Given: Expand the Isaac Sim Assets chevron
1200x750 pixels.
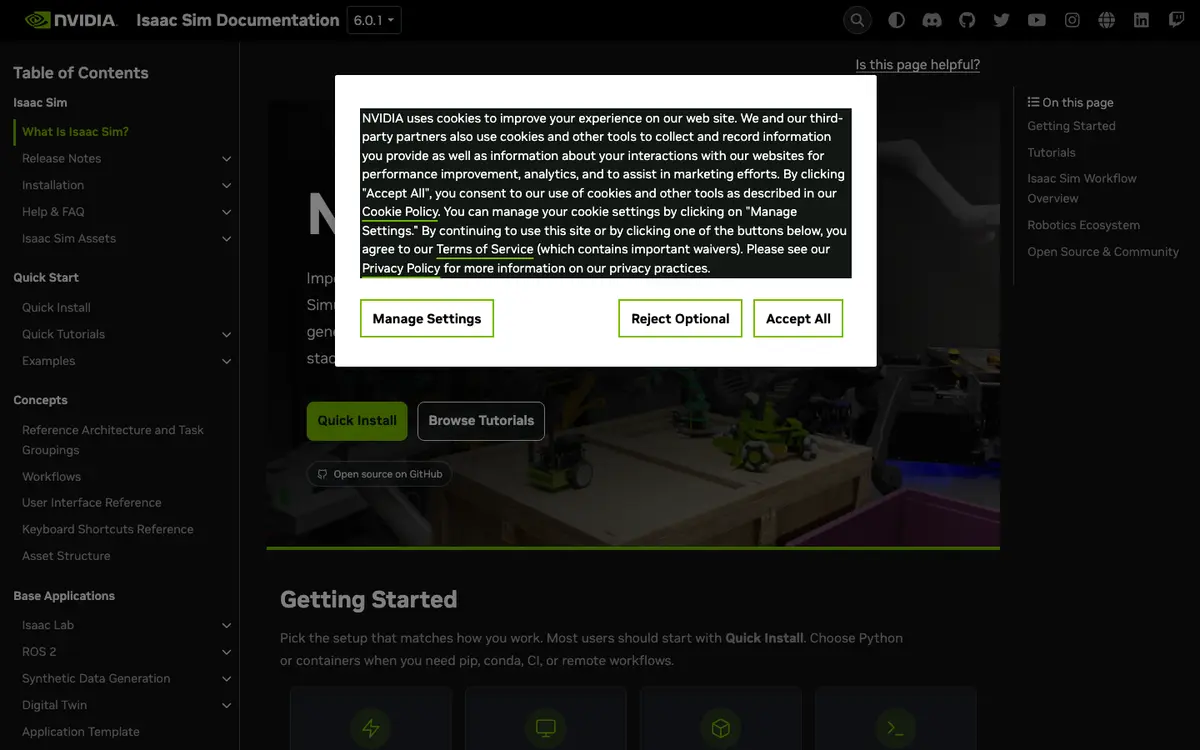Looking at the screenshot, I should click(x=226, y=239).
